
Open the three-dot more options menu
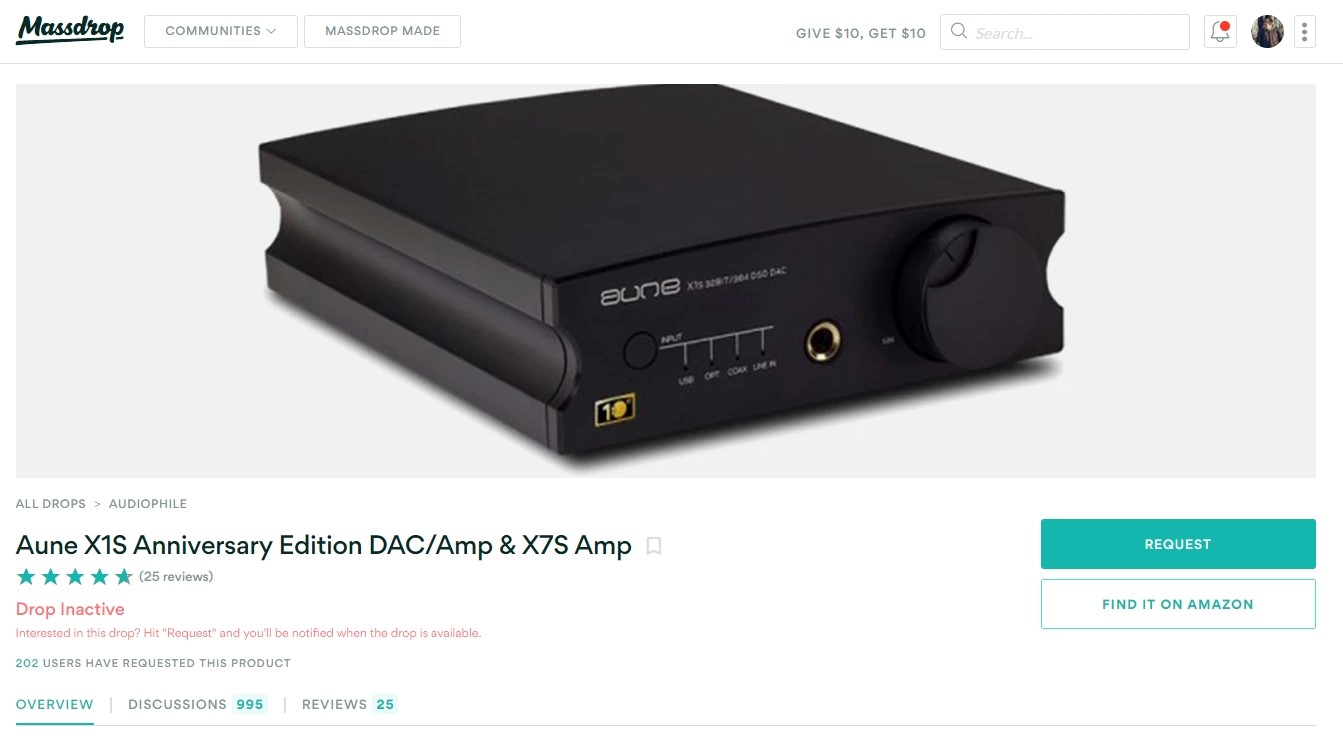pos(1304,31)
